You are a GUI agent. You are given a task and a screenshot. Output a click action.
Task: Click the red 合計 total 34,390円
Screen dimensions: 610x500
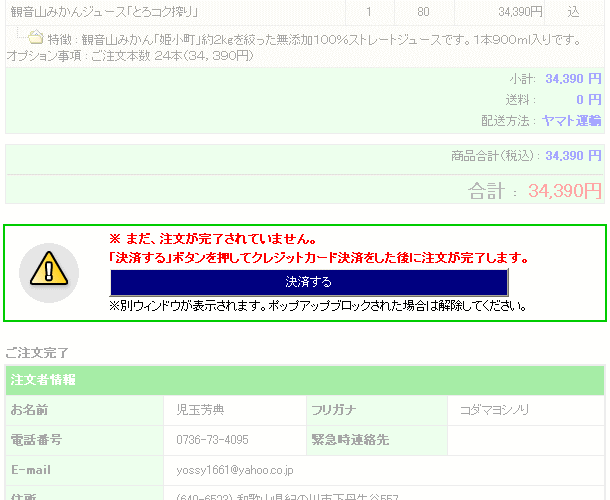pos(564,191)
